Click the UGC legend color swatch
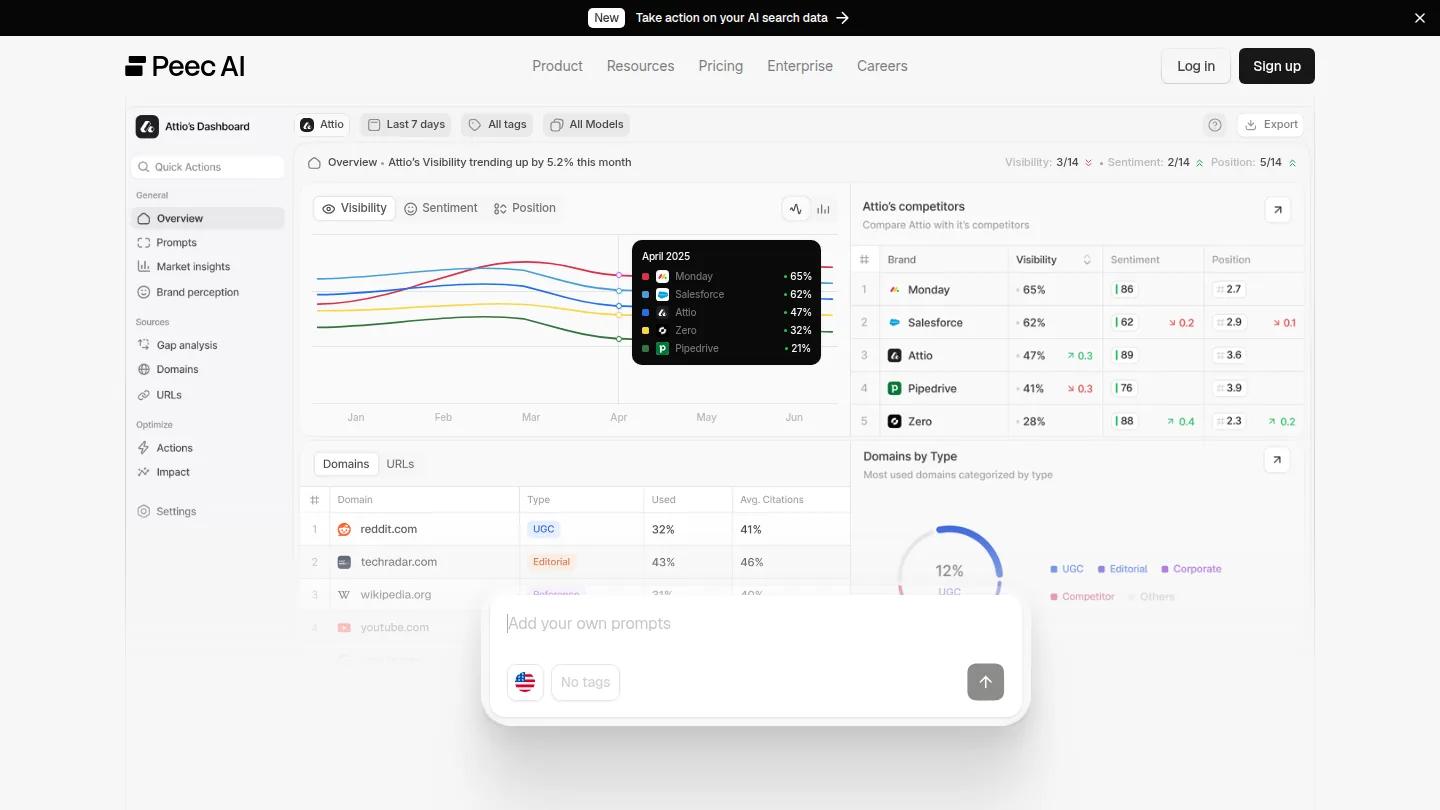Viewport: 1440px width, 810px height. coord(1054,569)
